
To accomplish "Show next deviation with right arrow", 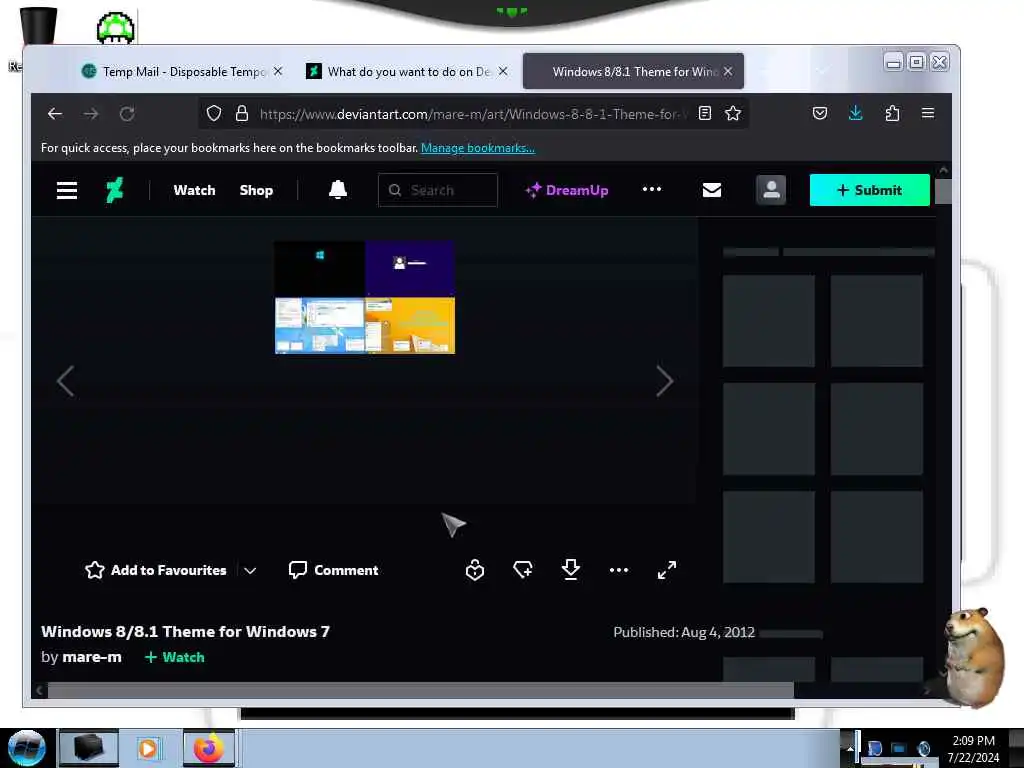I will [664, 381].
